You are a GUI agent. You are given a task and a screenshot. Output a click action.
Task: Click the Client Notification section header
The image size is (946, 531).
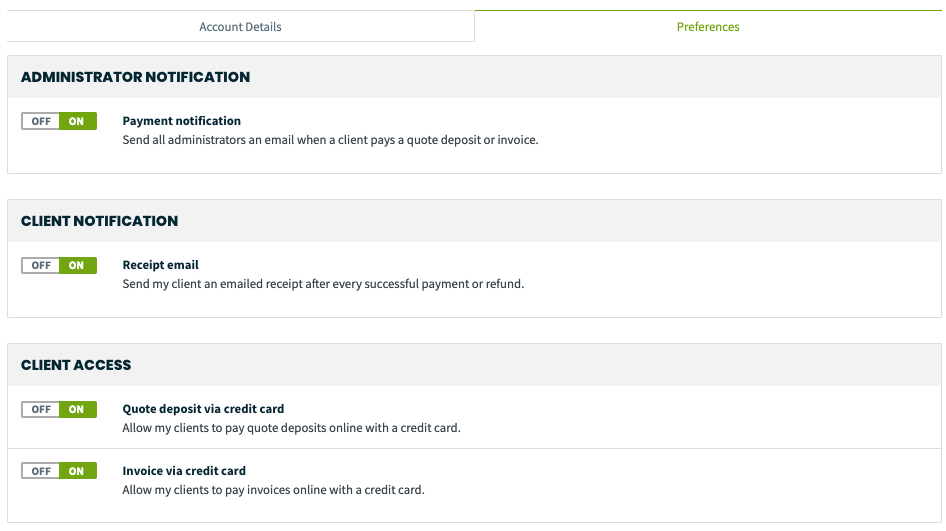tap(100, 221)
